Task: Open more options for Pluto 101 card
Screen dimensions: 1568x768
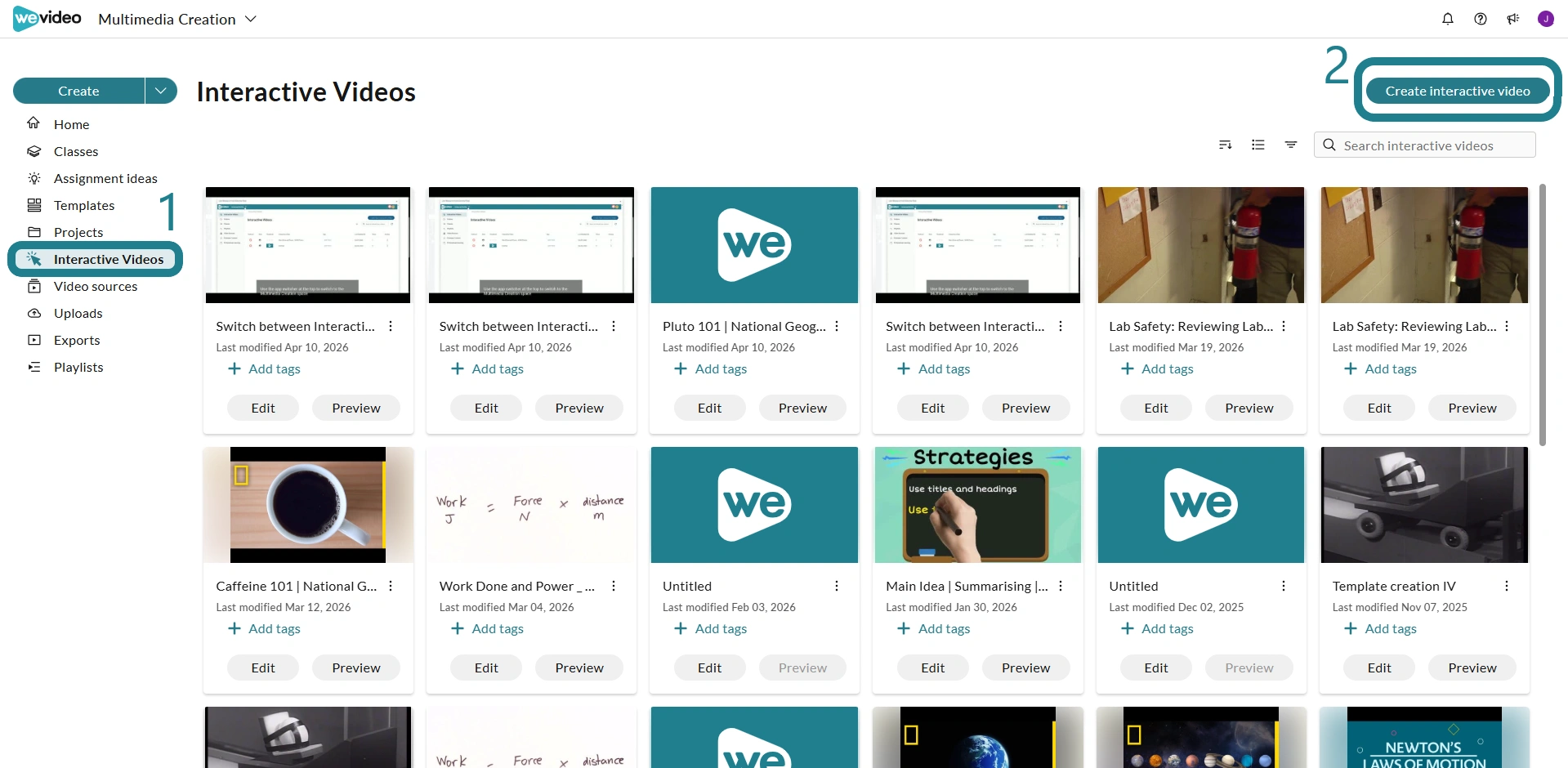Action: click(x=837, y=326)
